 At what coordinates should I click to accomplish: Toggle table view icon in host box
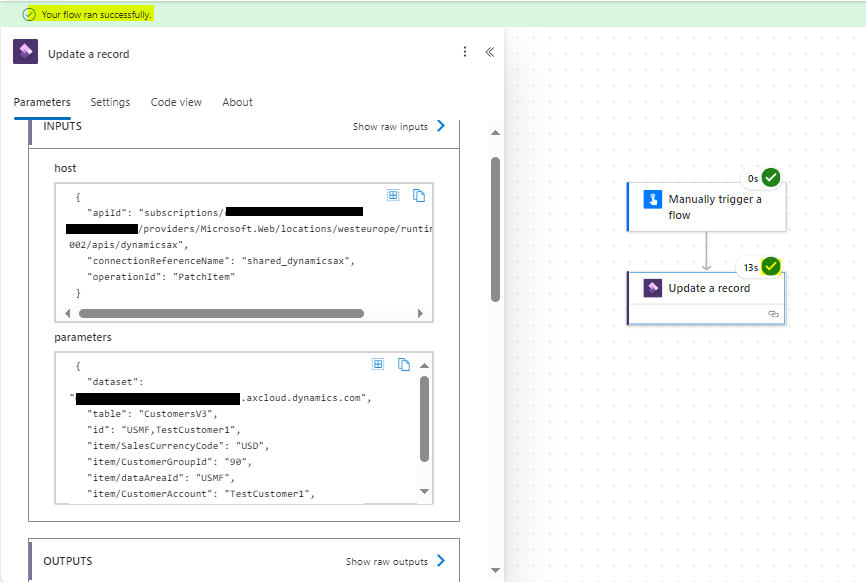click(393, 195)
